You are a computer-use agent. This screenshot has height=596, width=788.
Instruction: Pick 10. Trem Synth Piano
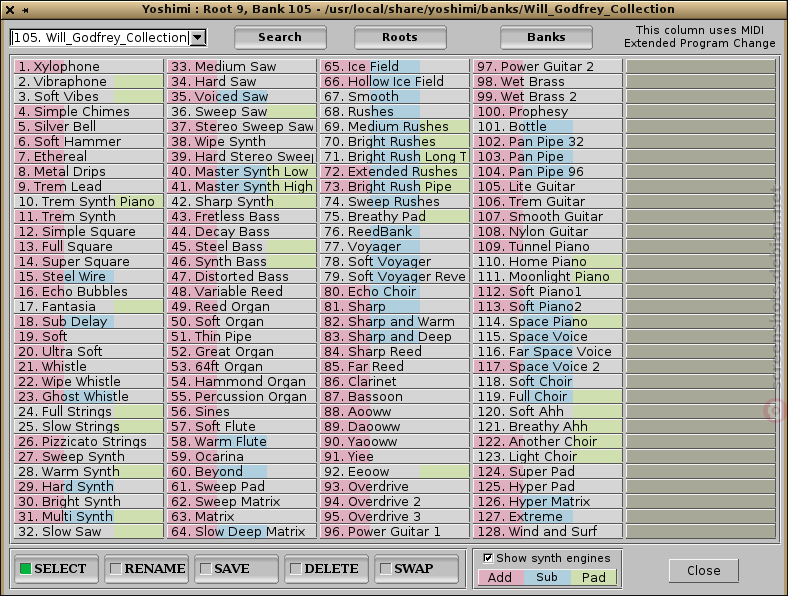pos(89,202)
